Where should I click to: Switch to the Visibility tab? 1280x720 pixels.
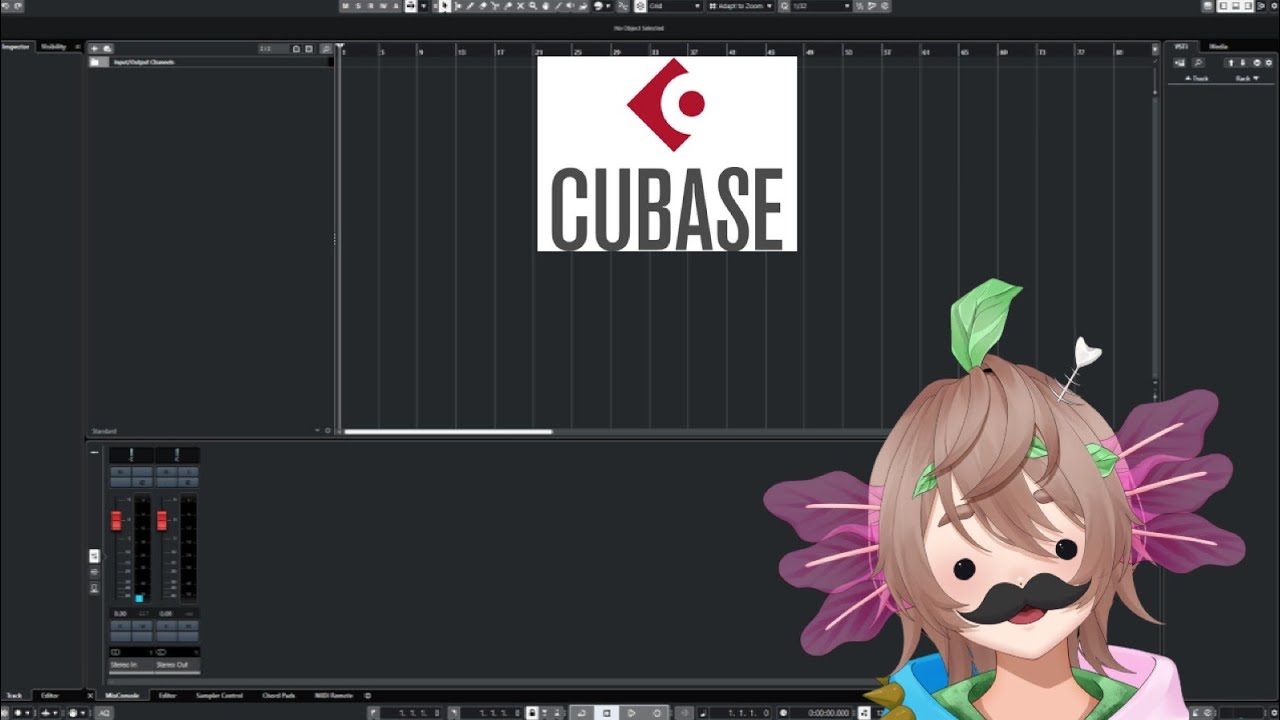(x=53, y=47)
